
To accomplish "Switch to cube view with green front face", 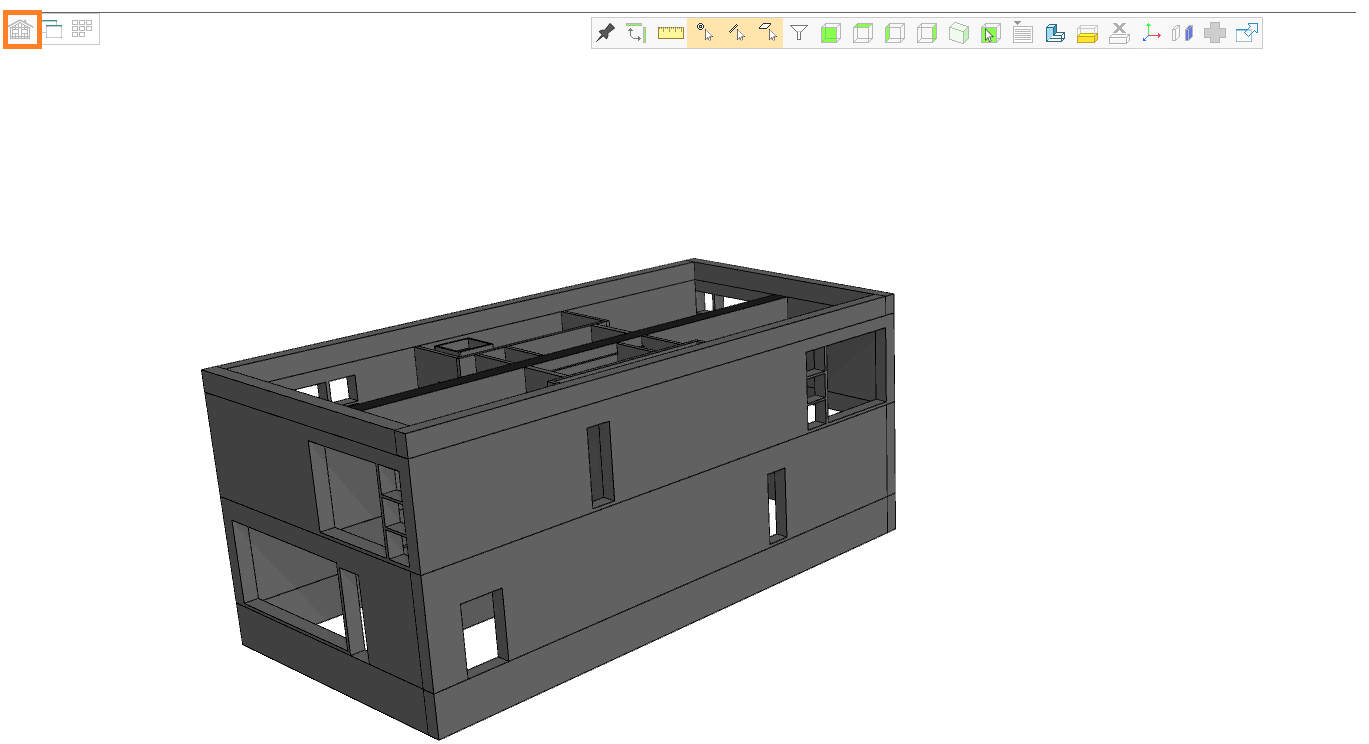I will tap(830, 33).
